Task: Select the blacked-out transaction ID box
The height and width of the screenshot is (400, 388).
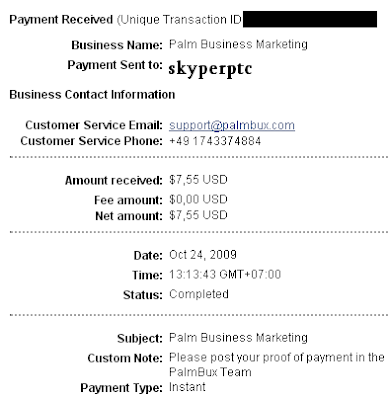Action: point(310,19)
